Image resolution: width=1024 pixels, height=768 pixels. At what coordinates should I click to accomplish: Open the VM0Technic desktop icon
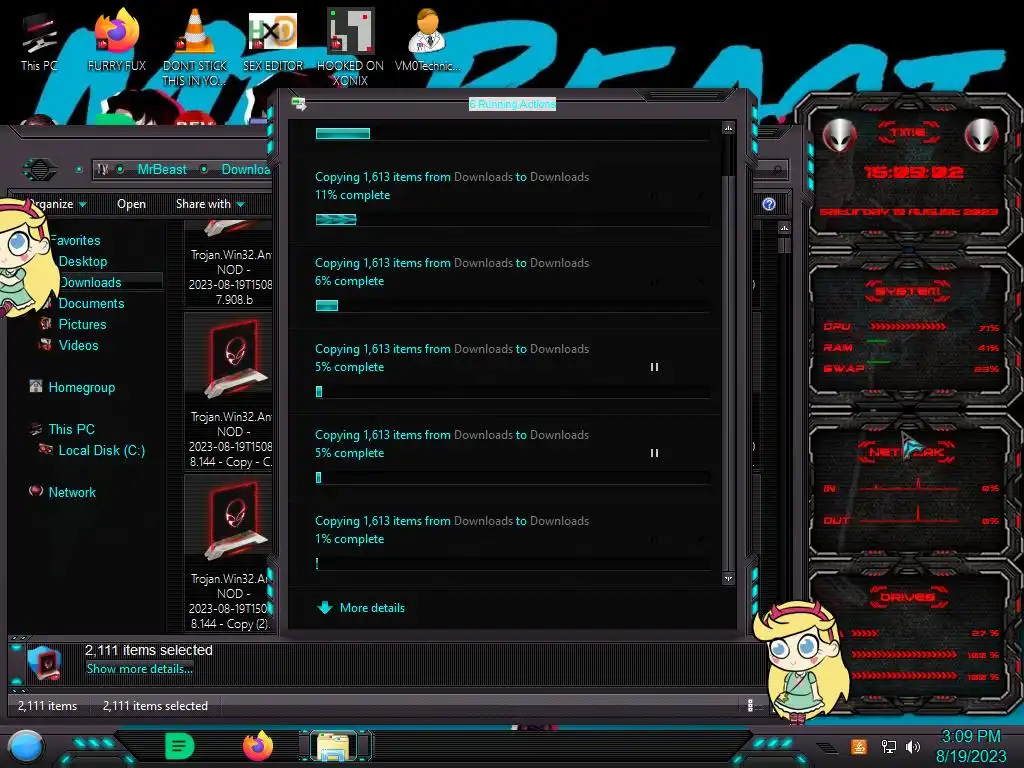click(x=427, y=40)
